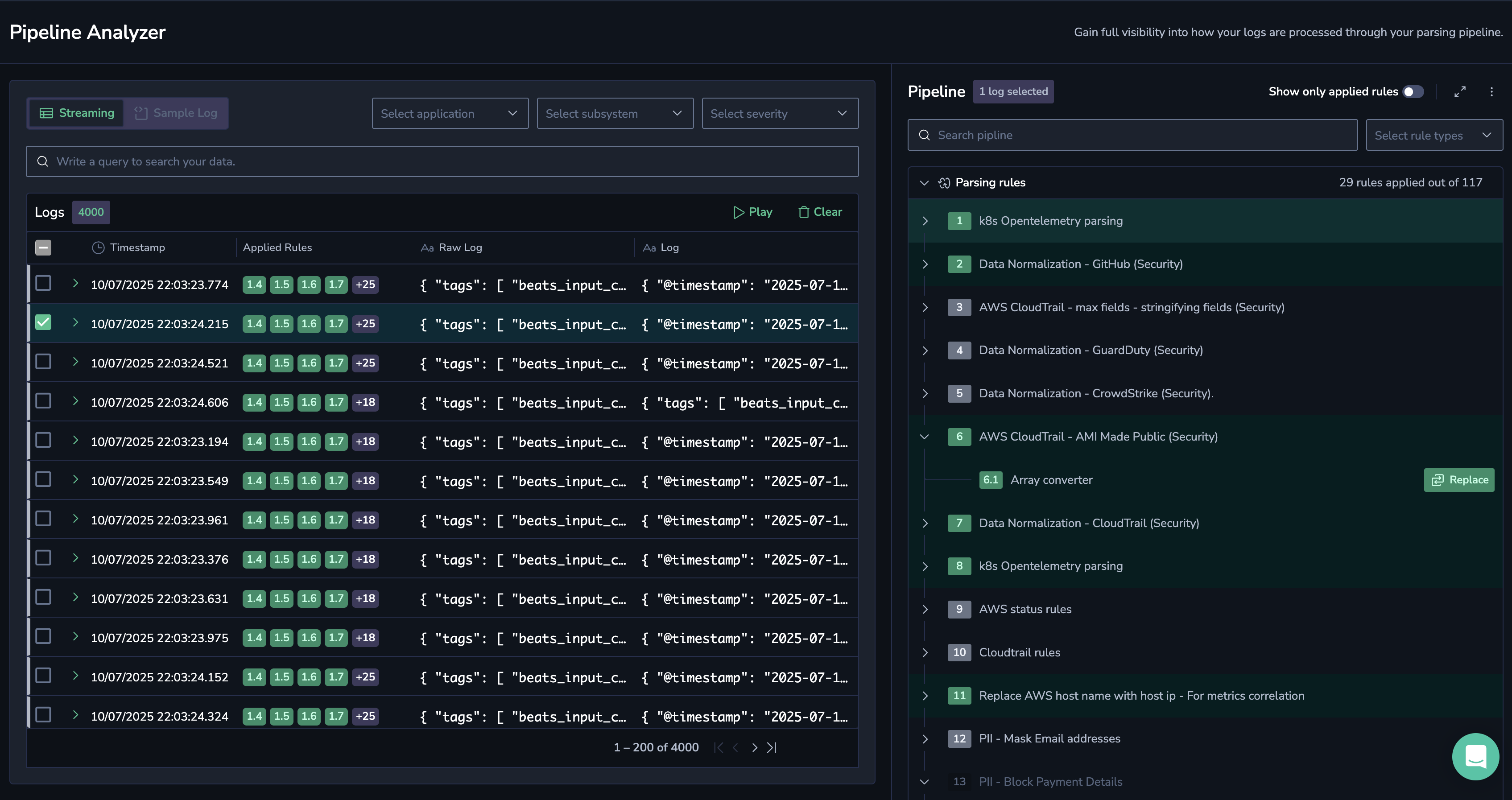
Task: Check the log row 22:03:24.606
Action: tap(43, 401)
